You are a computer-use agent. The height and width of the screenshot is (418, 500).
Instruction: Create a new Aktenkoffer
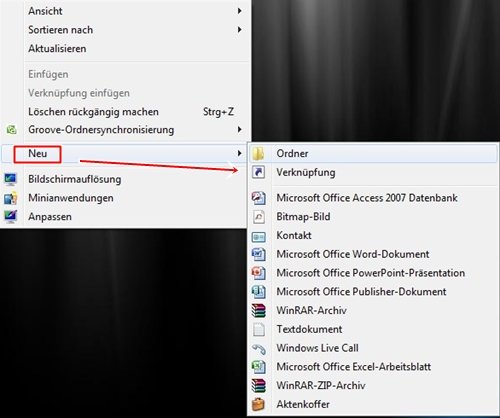(373, 404)
